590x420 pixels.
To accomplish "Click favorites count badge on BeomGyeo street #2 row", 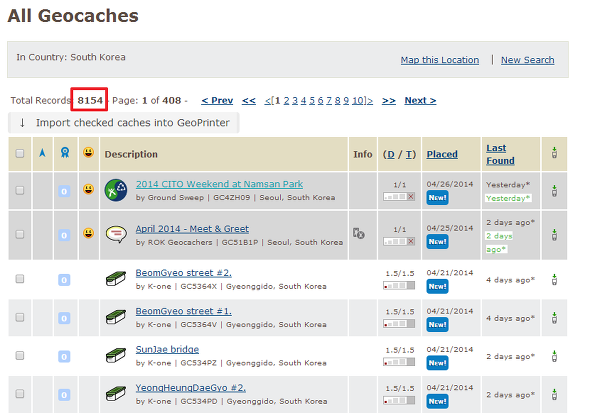I will pyautogui.click(x=64, y=280).
